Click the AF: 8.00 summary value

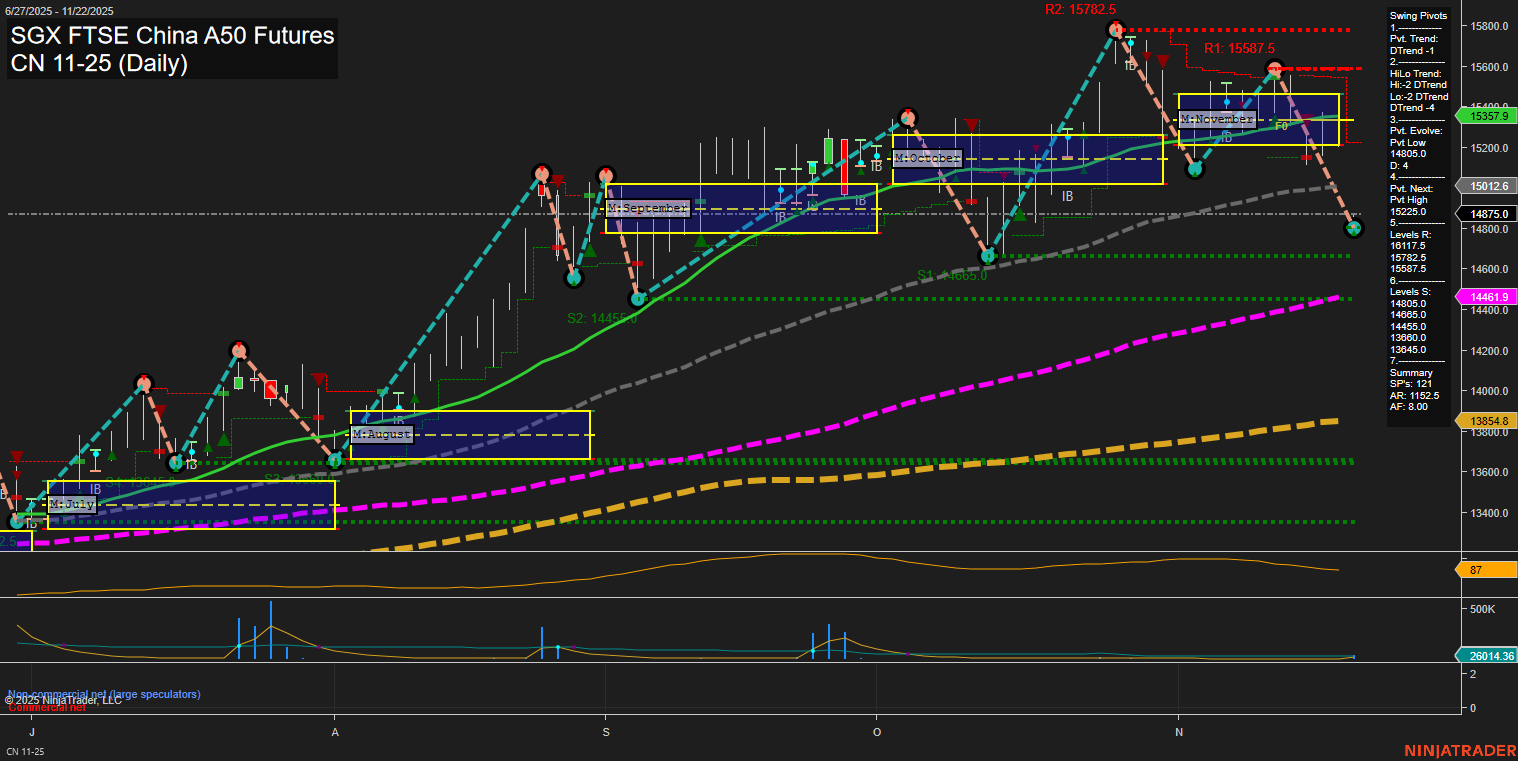click(x=1409, y=407)
